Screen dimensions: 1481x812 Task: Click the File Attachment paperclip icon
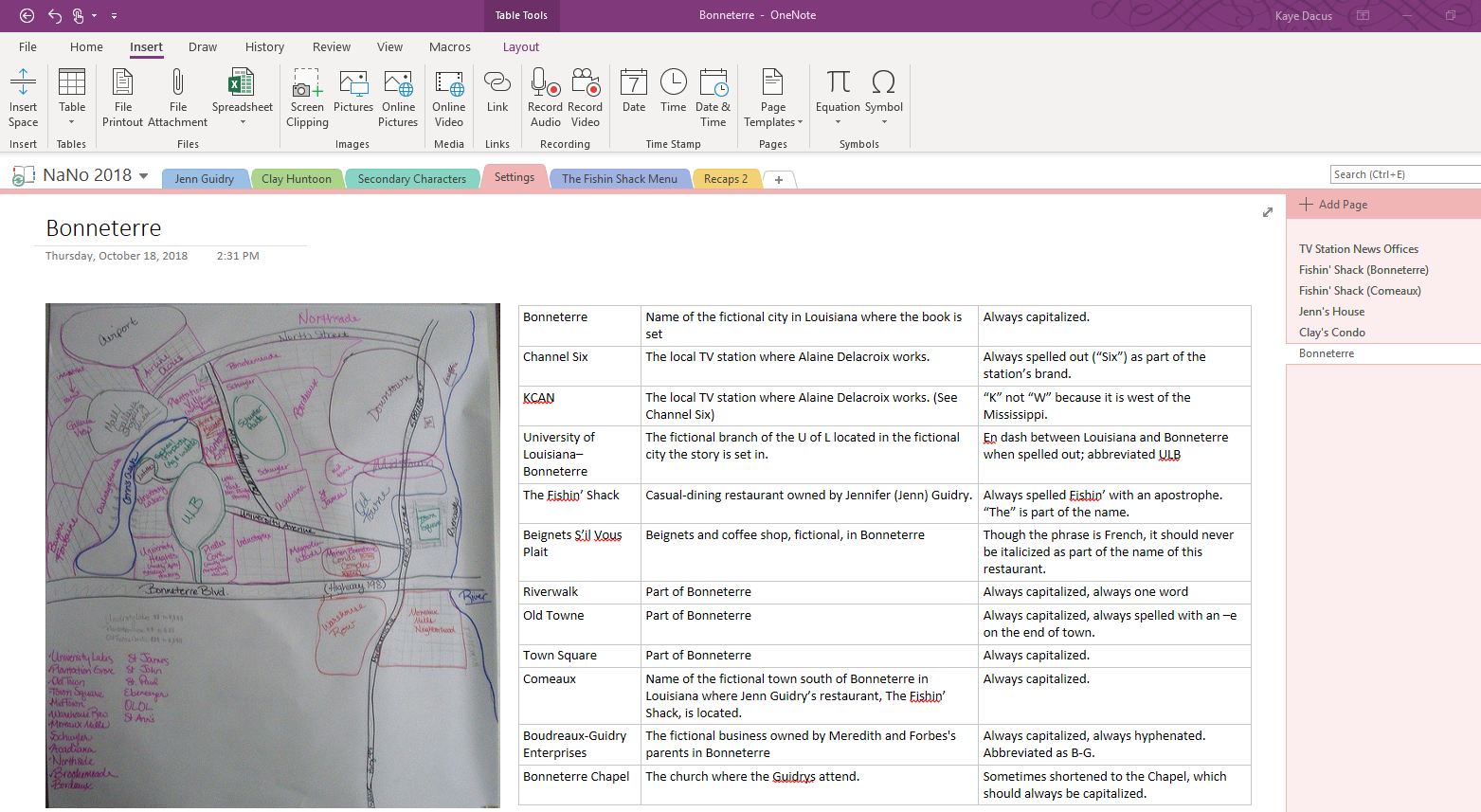(177, 83)
